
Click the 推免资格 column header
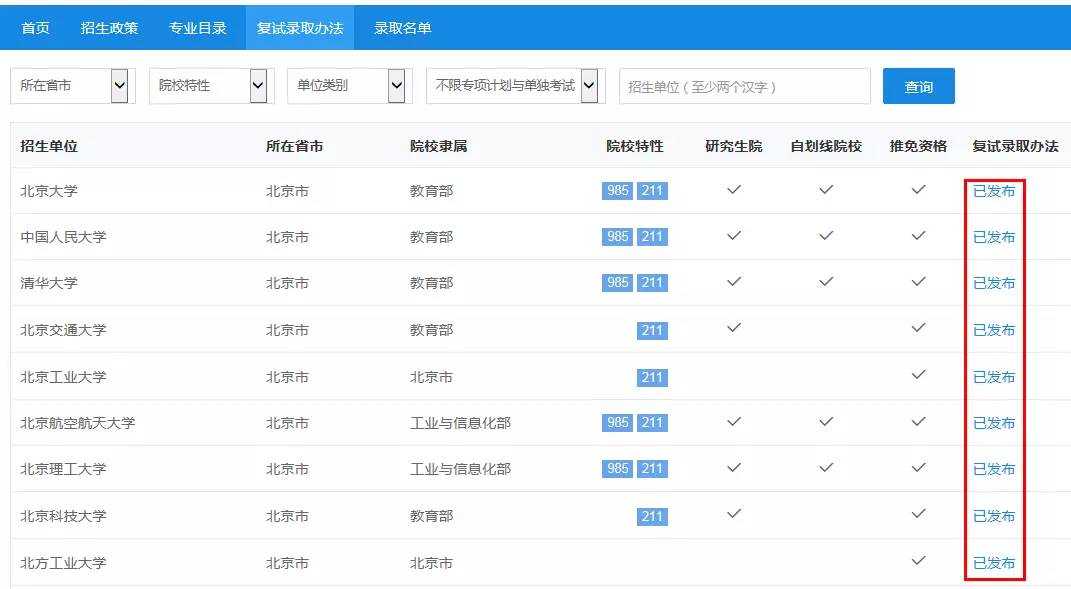pos(919,146)
